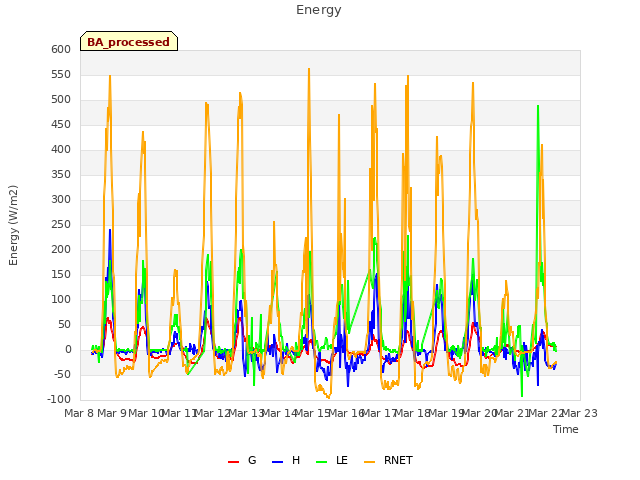Click the 400 y-axis tick label
Viewport: 640px width, 480px height.
click(x=61, y=149)
